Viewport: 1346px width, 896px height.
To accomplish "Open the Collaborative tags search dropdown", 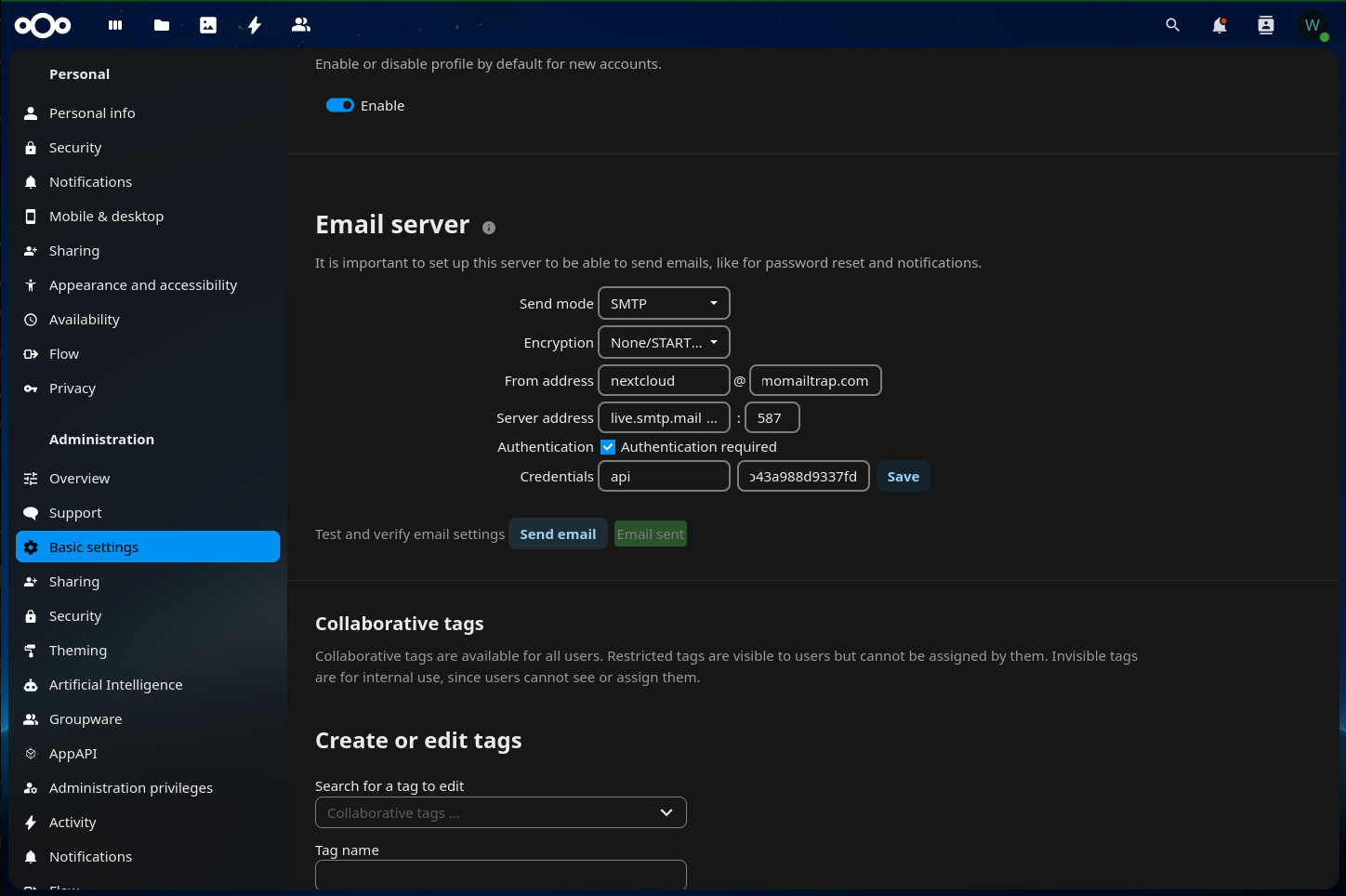I will pyautogui.click(x=500, y=813).
